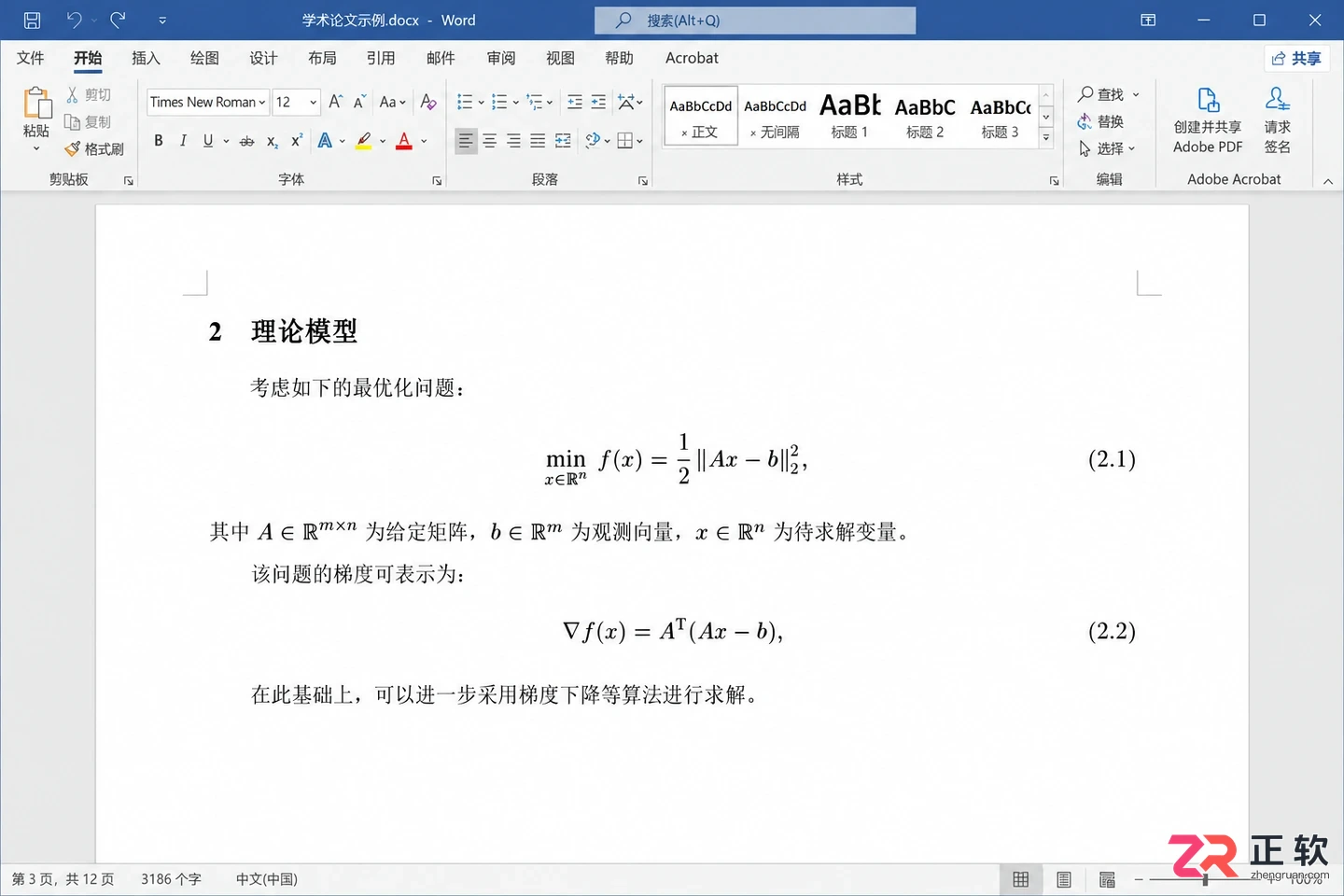Image resolution: width=1344 pixels, height=896 pixels.
Task: Copy selection with 复制
Action: [x=89, y=121]
